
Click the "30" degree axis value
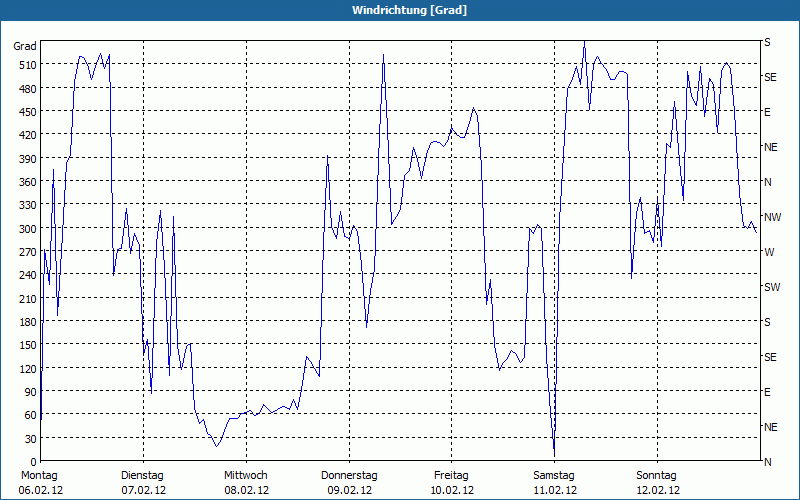coord(31,438)
